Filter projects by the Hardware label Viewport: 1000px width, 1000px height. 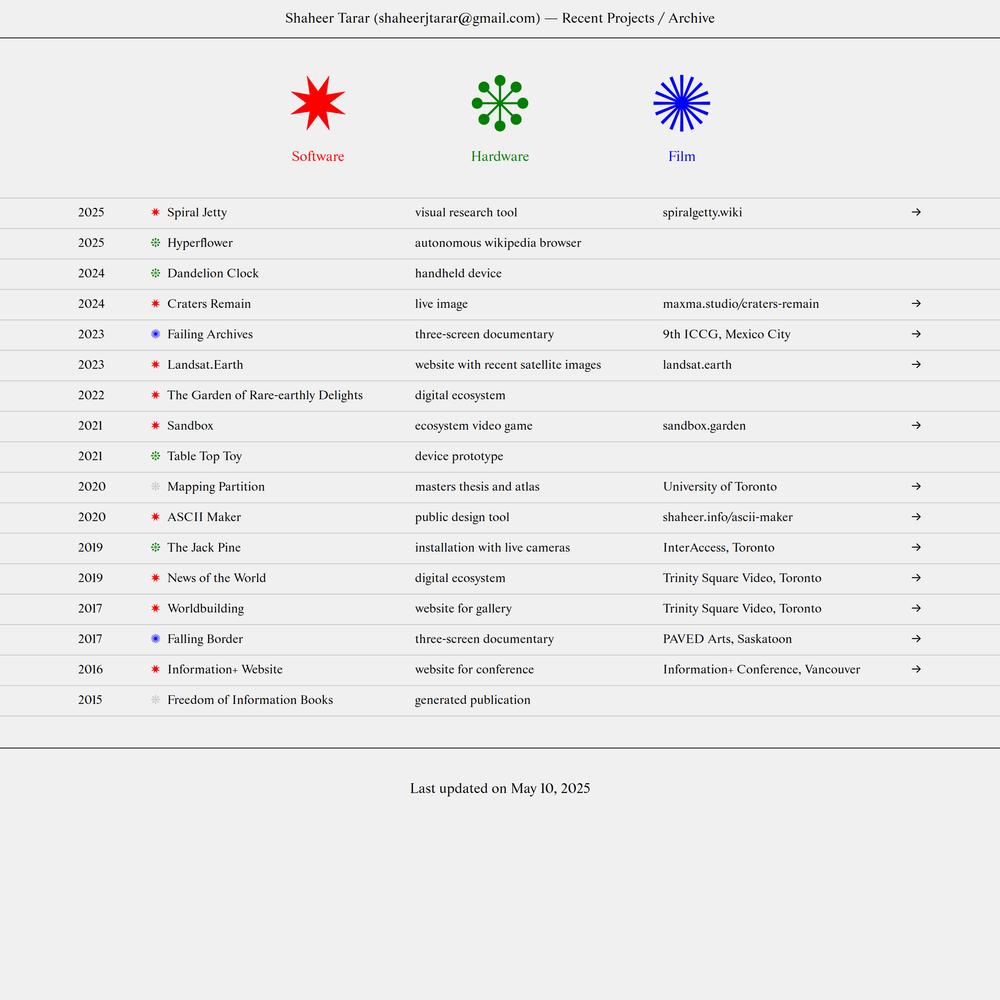pos(500,156)
